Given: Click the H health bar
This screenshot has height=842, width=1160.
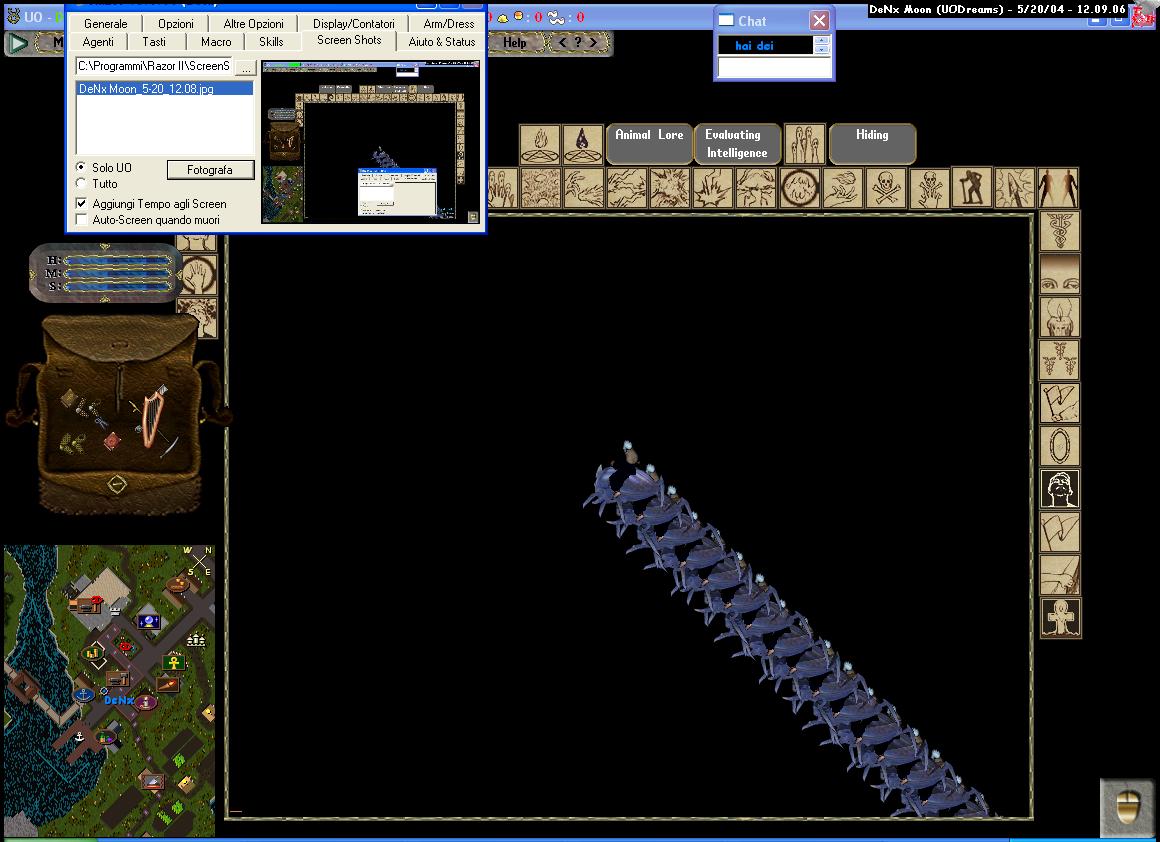Looking at the screenshot, I should tap(117, 260).
